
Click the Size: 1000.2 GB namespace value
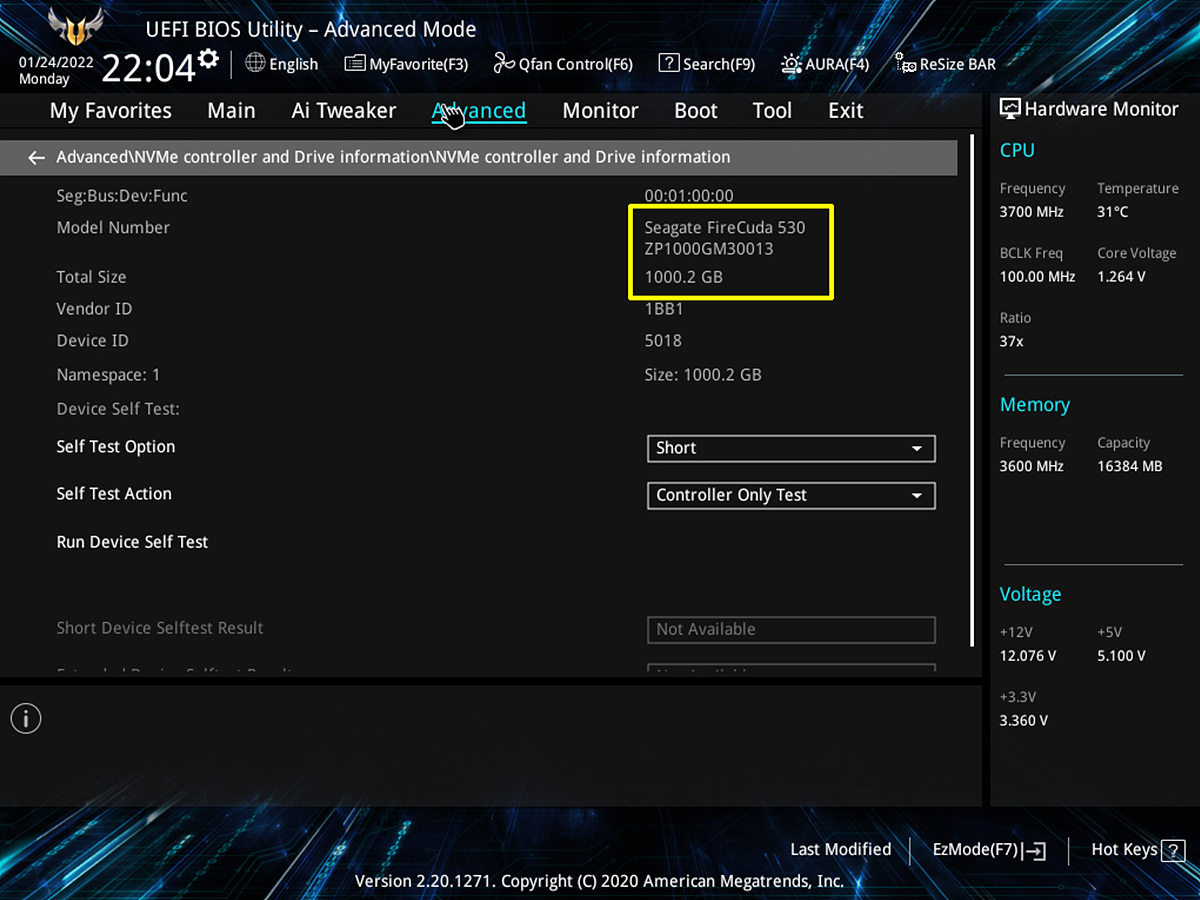(x=703, y=375)
